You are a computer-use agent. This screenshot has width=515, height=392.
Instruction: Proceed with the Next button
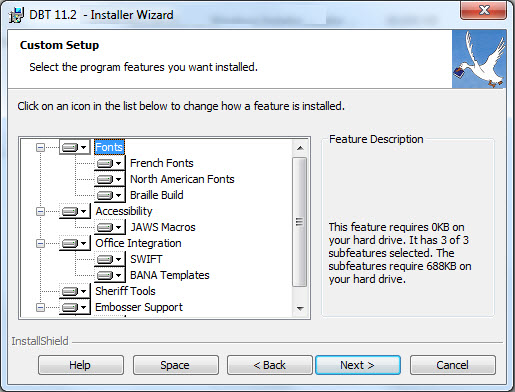(x=358, y=365)
